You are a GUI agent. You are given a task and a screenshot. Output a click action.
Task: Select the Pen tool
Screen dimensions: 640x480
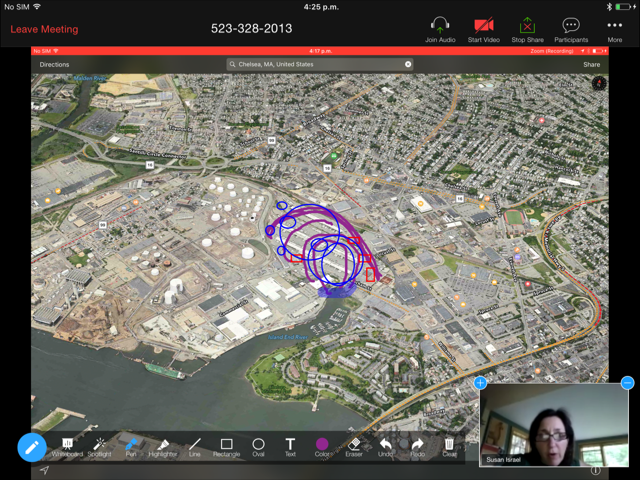[x=131, y=447]
